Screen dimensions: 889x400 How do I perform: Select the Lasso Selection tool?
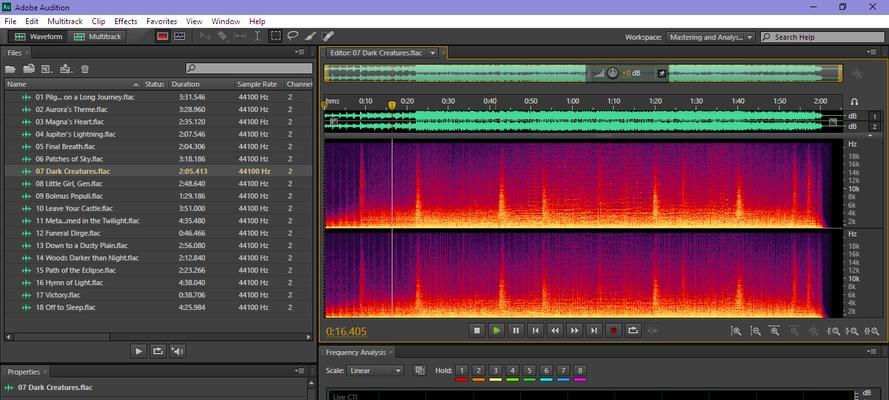pyautogui.click(x=293, y=36)
